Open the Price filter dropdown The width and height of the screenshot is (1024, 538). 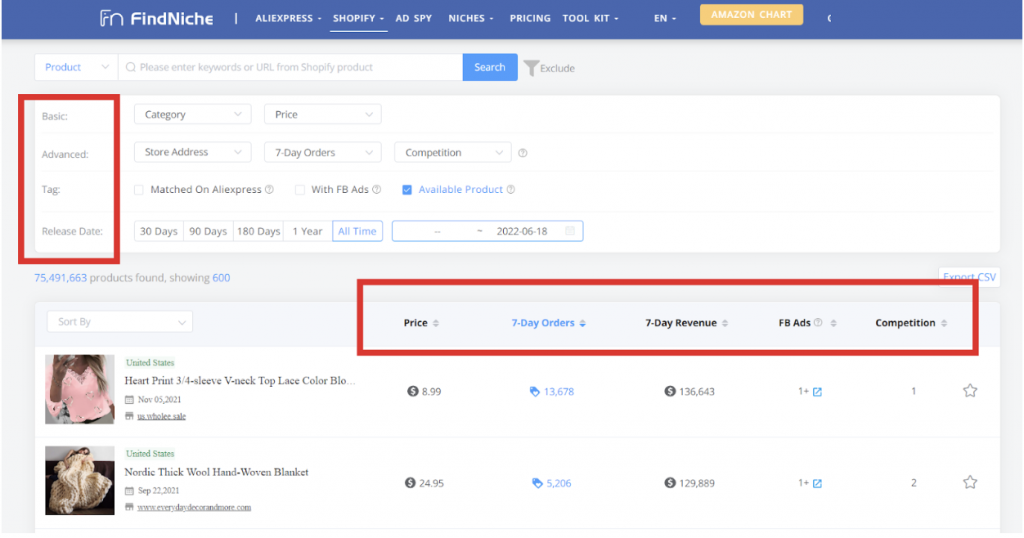coord(323,114)
